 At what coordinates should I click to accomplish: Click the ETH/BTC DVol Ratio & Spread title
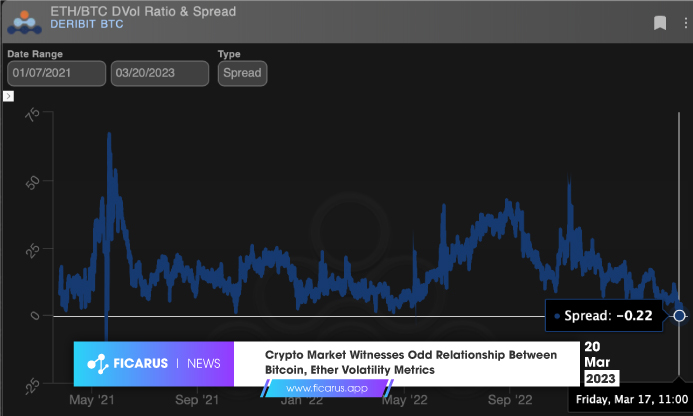143,11
